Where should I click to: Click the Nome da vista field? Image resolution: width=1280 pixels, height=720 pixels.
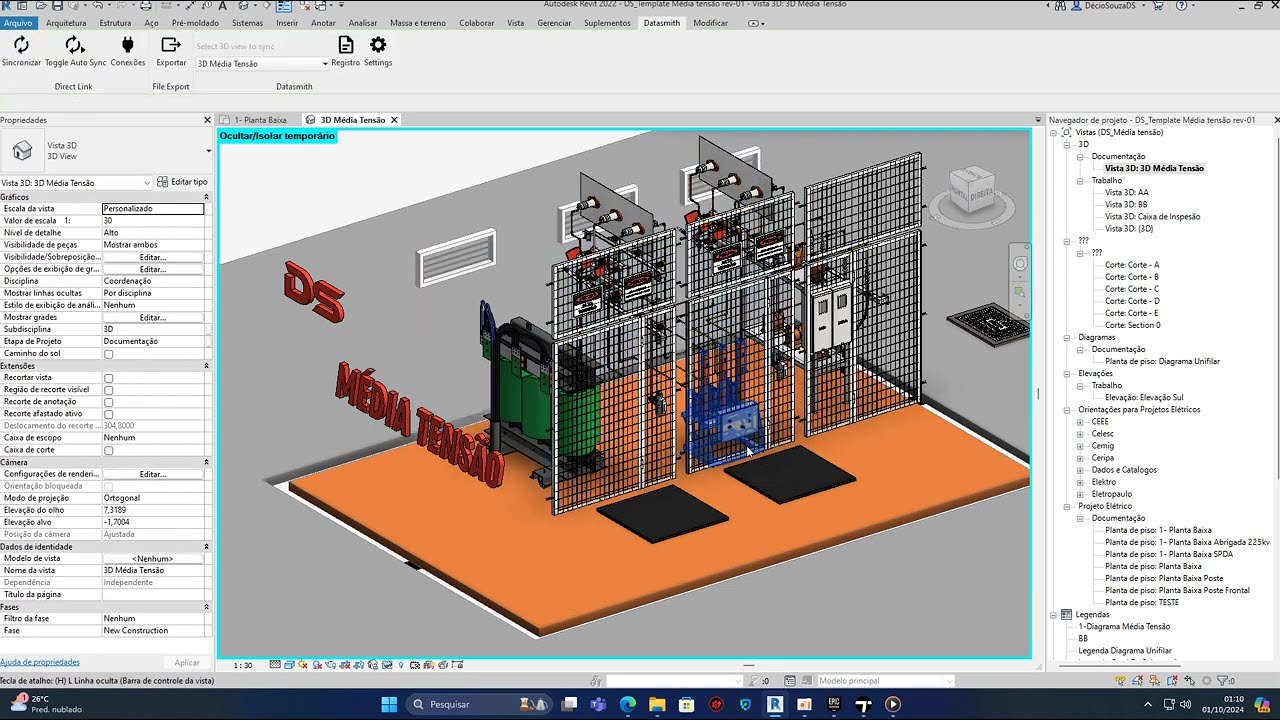click(153, 570)
